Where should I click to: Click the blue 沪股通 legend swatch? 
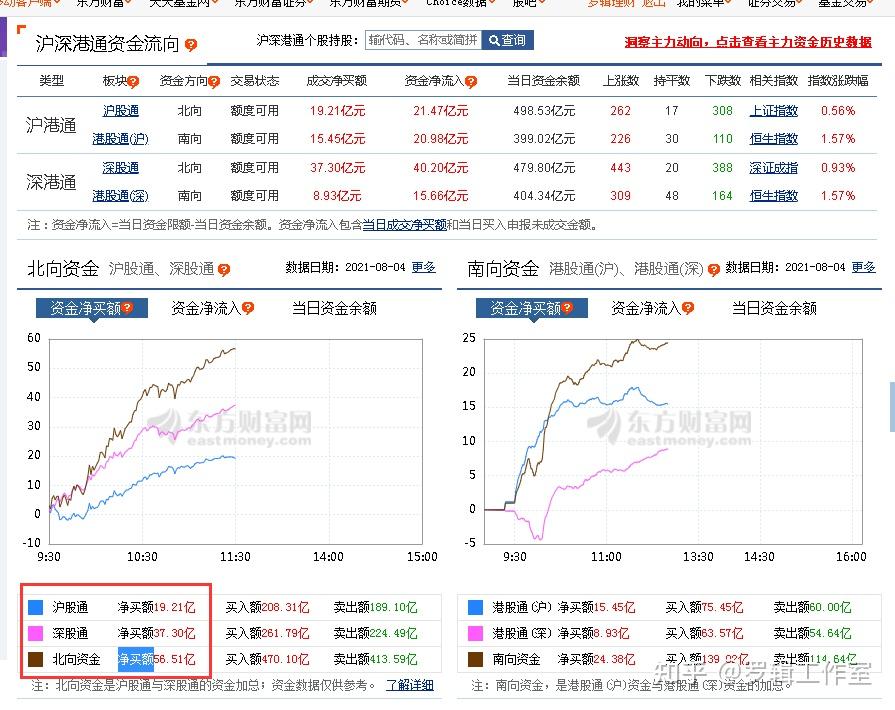36,607
